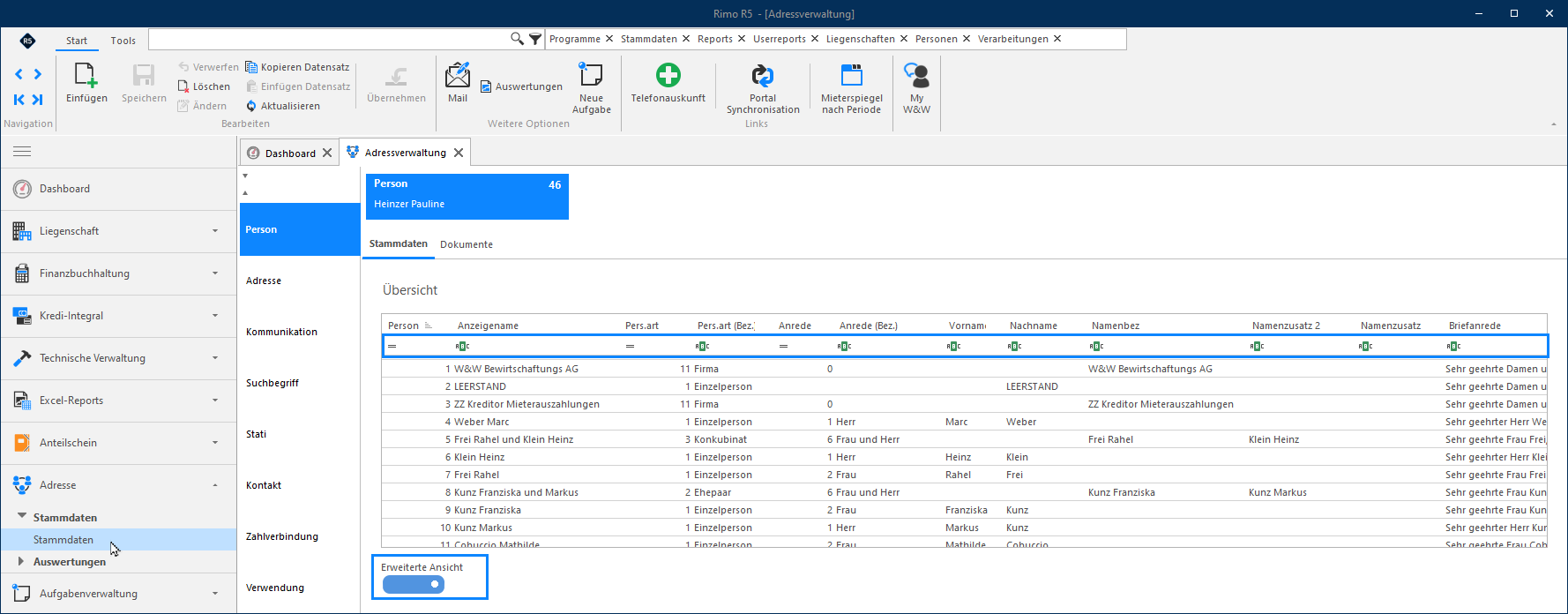Image resolution: width=1568 pixels, height=614 pixels.
Task: Expand the Finanzbuchhaltung sidebar section
Action: coord(215,273)
